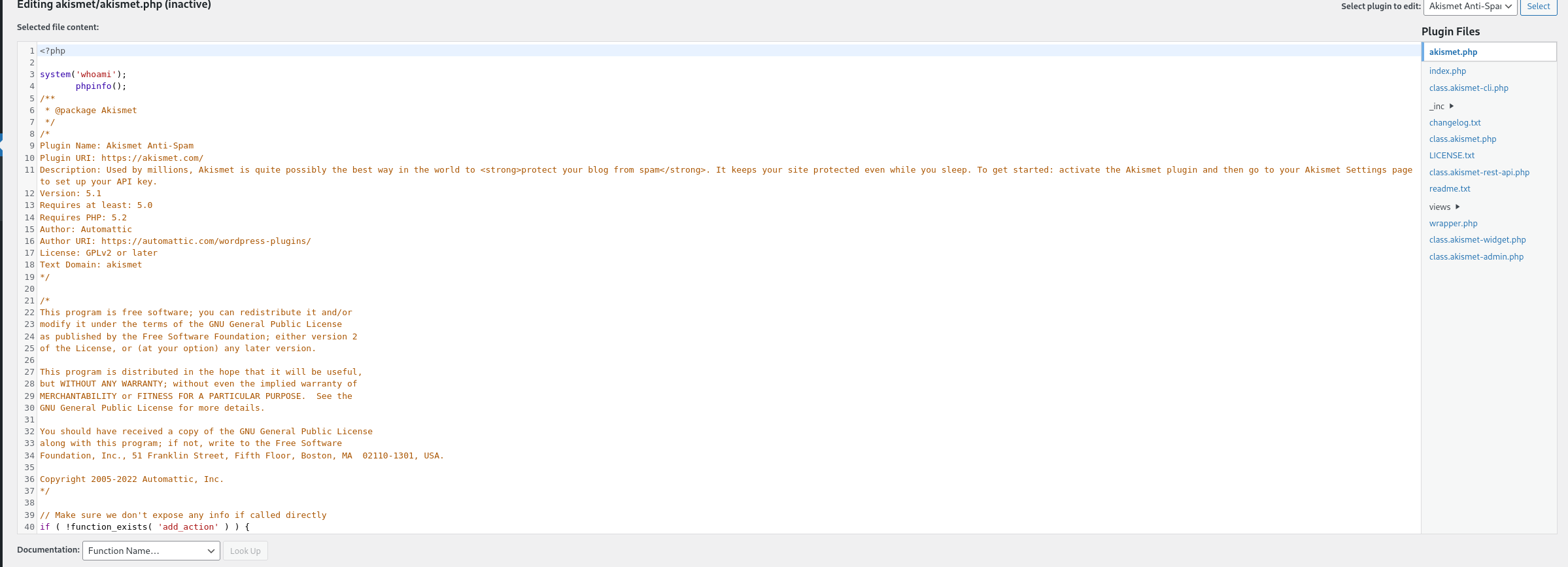Click the Look Up button
The width and height of the screenshot is (1568, 567).
point(245,551)
